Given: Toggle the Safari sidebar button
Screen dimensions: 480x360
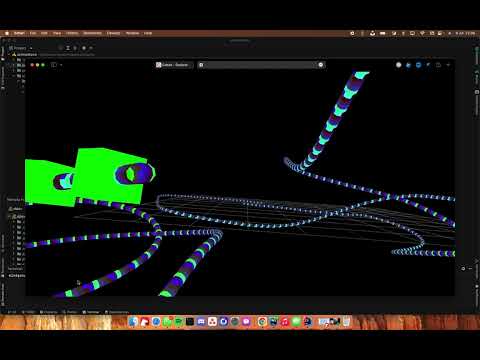Looking at the screenshot, I should point(54,65).
